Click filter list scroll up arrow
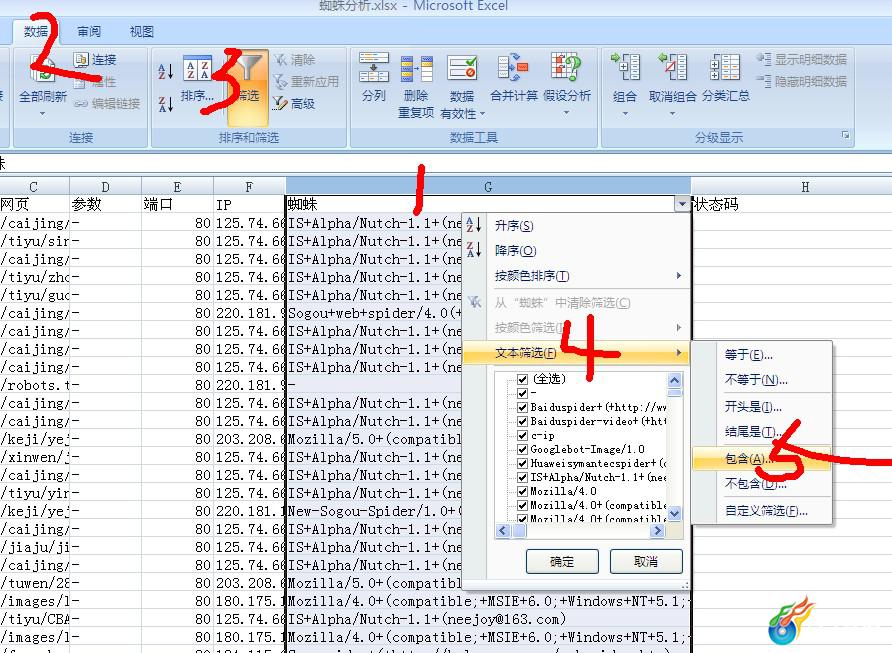This screenshot has height=653, width=892. 675,380
